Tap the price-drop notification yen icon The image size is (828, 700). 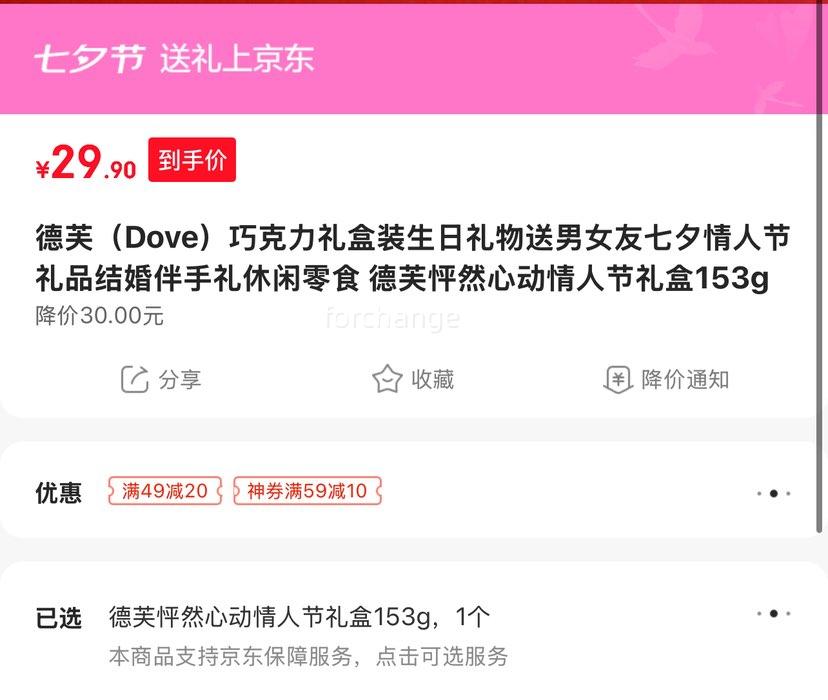point(618,380)
